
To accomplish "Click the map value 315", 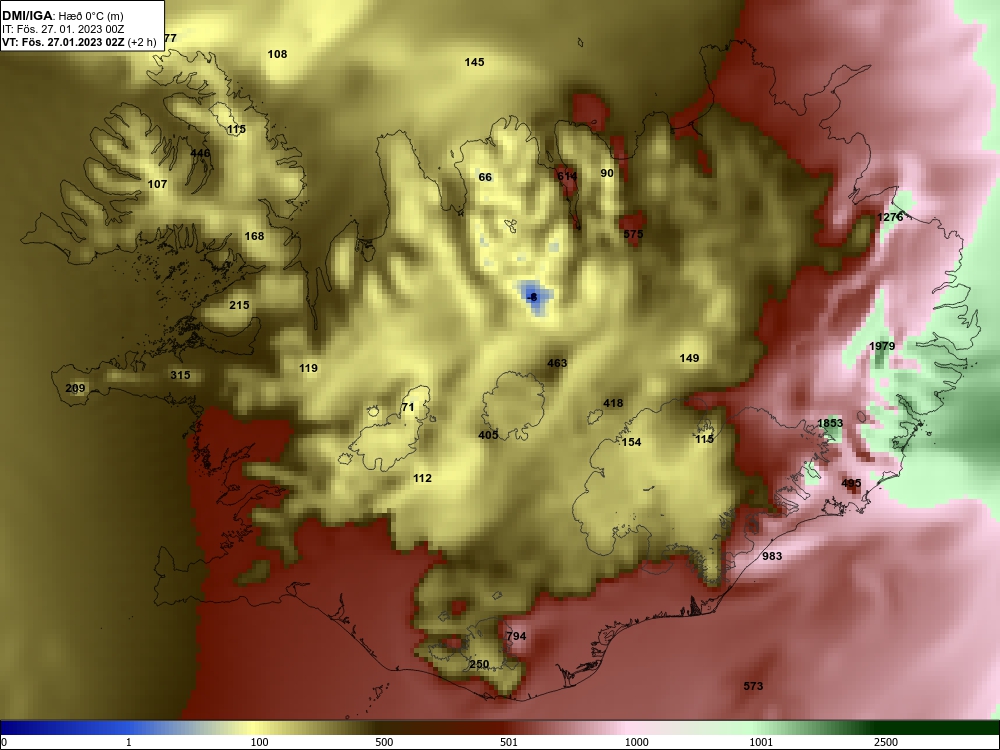I will (180, 375).
